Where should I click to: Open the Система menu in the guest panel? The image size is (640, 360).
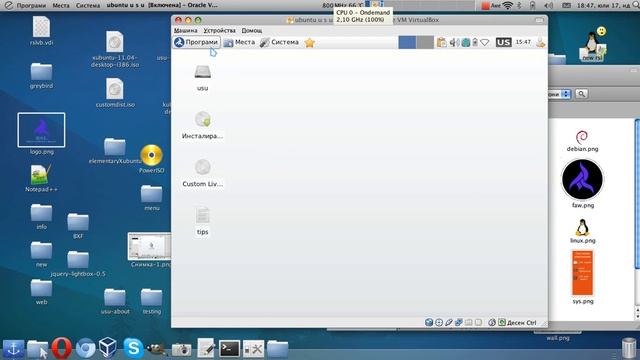coord(280,42)
